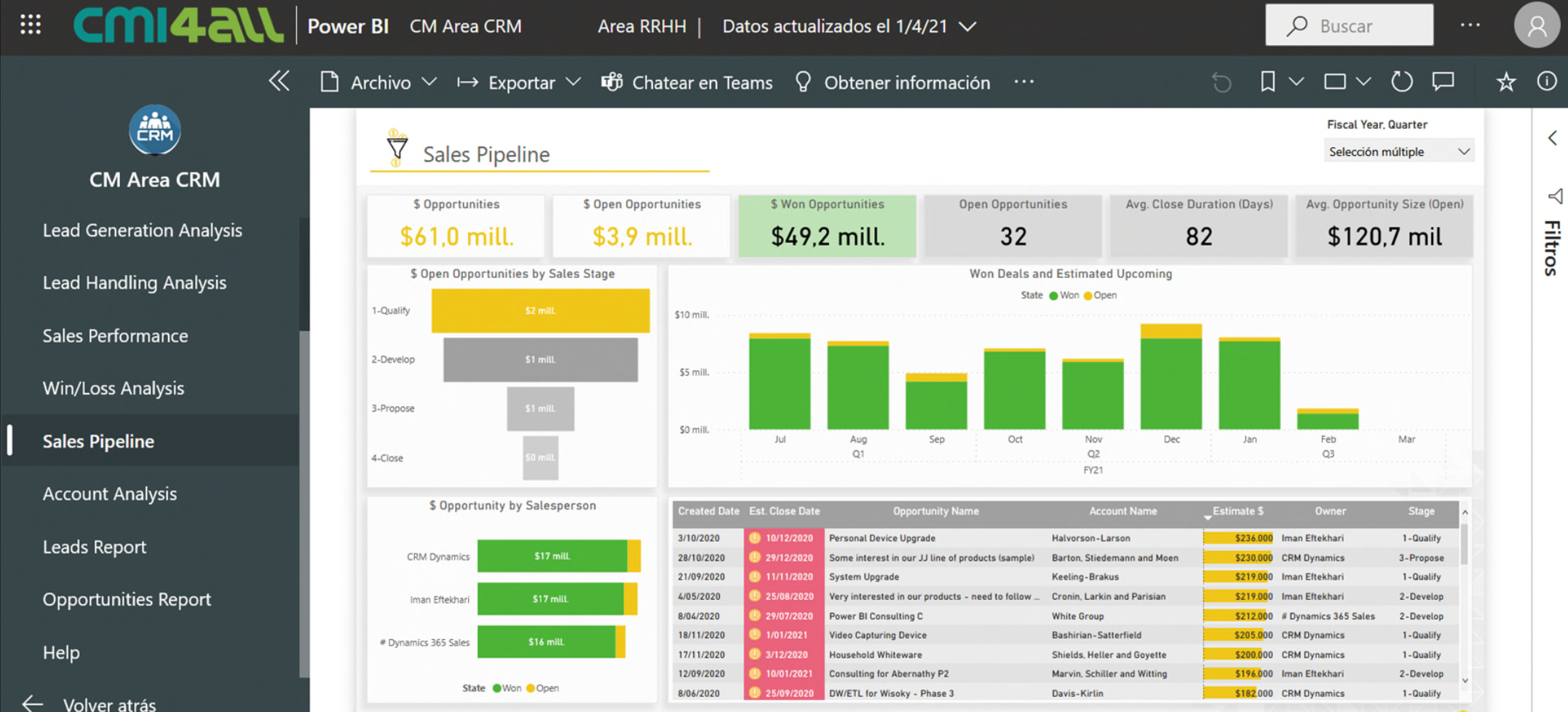Click the bookmark icon in toolbar
This screenshot has width=1568, height=712.
tap(1267, 82)
